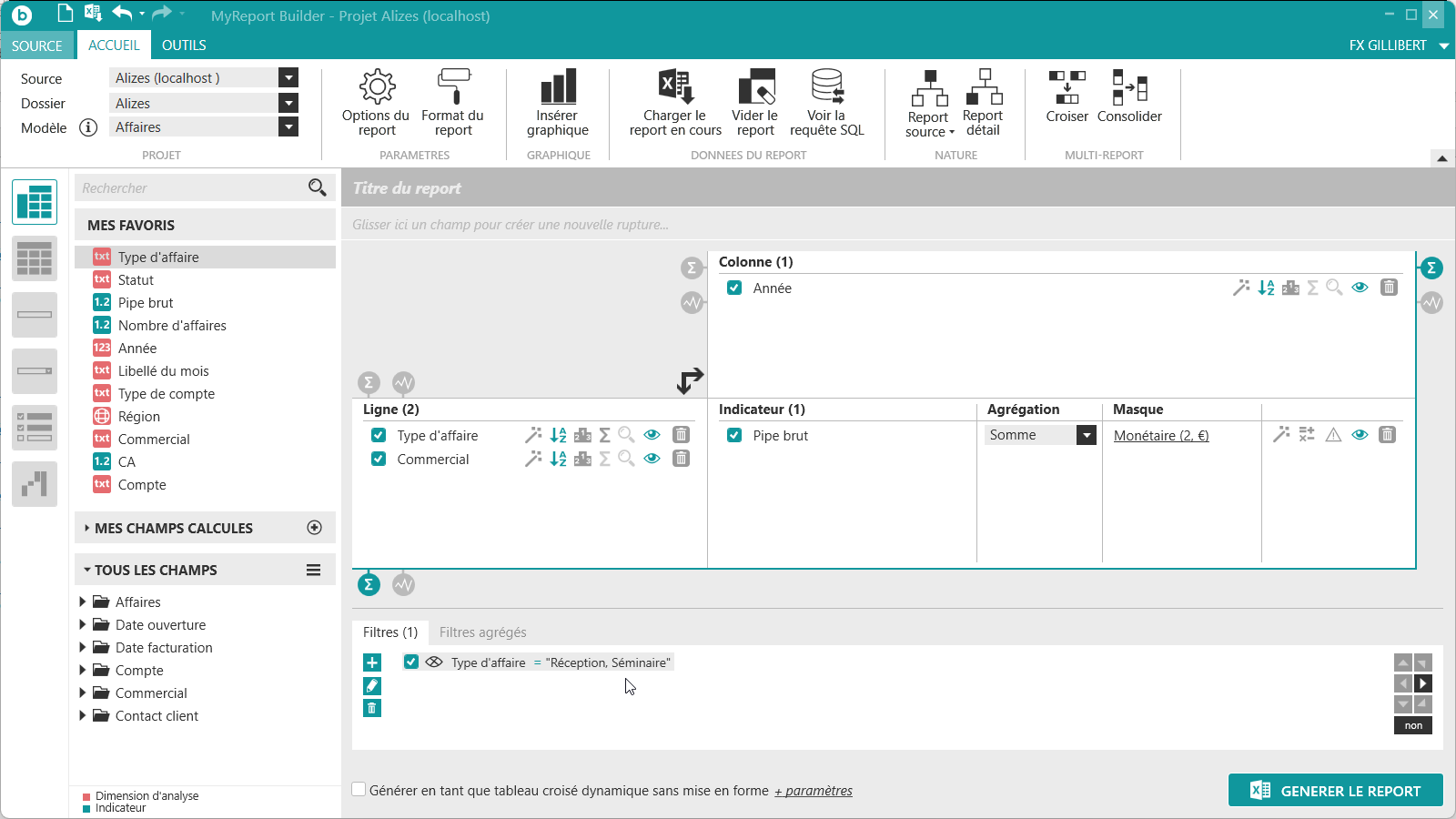Expand the Date facturation folder
This screenshot has width=1456, height=819.
83,648
